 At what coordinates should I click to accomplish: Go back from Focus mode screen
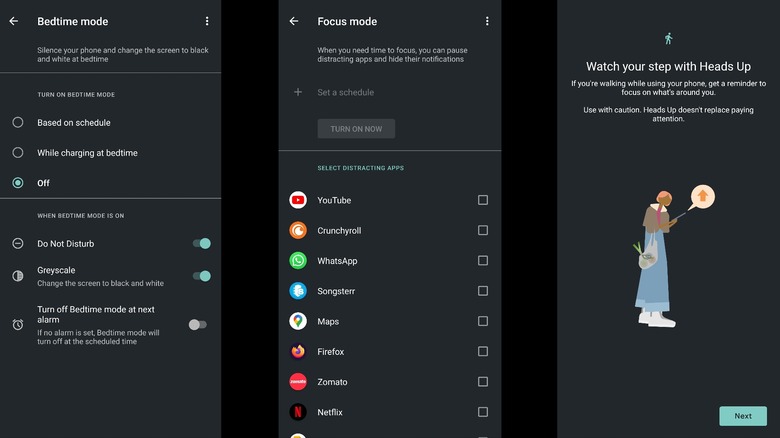click(x=294, y=21)
